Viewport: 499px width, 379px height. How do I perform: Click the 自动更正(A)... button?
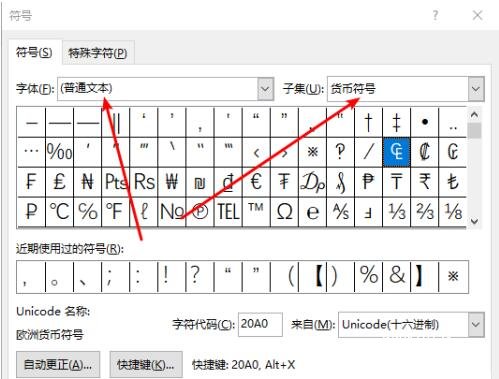[x=58, y=364]
